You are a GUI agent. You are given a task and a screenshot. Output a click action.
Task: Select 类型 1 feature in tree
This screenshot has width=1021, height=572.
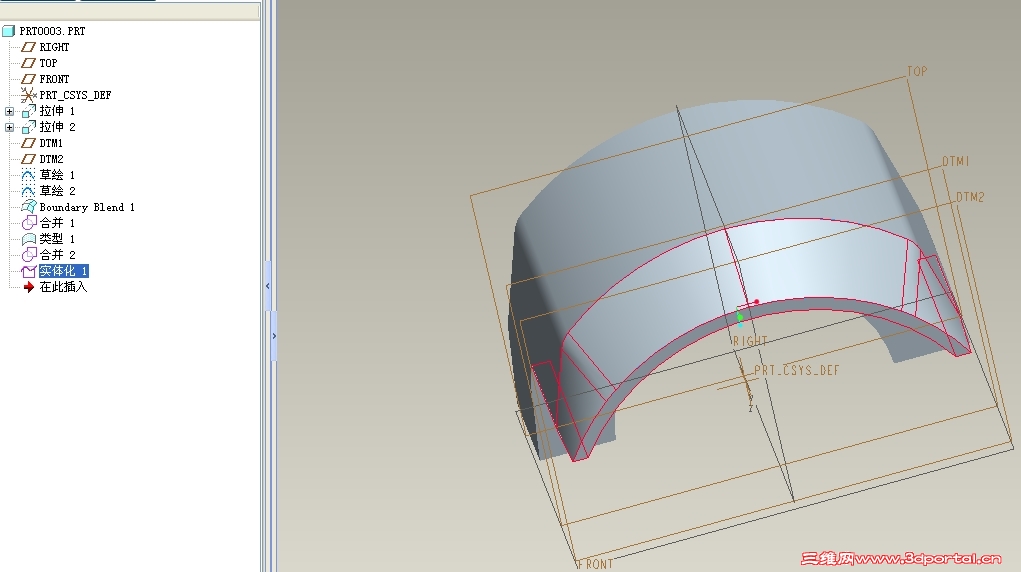pyautogui.click(x=57, y=239)
